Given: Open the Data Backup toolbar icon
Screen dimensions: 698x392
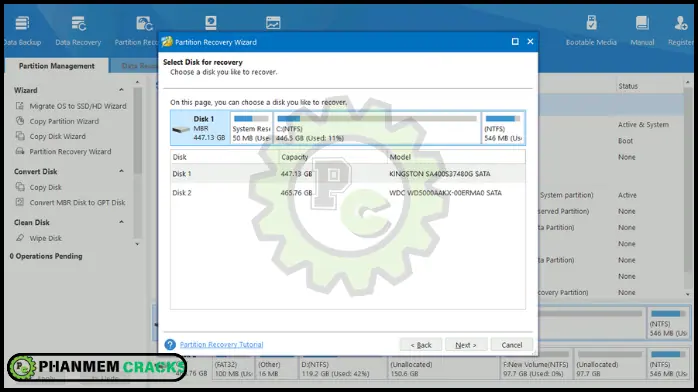Looking at the screenshot, I should (x=22, y=23).
